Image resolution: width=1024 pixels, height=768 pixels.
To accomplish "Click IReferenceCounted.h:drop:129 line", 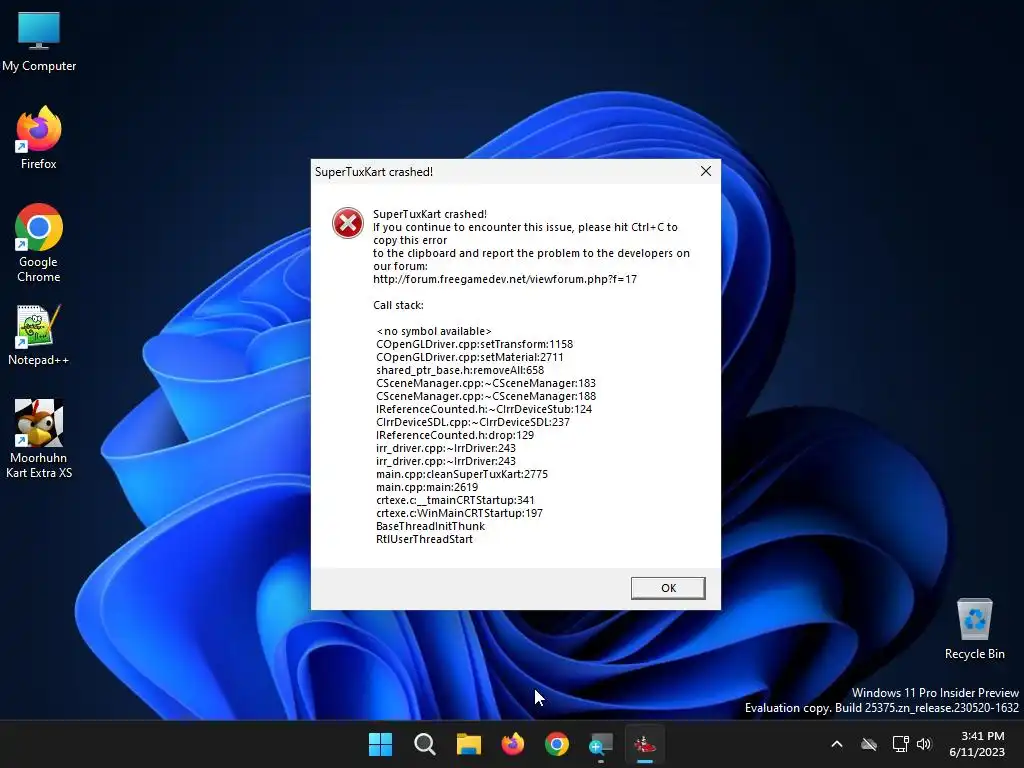I will [455, 436].
